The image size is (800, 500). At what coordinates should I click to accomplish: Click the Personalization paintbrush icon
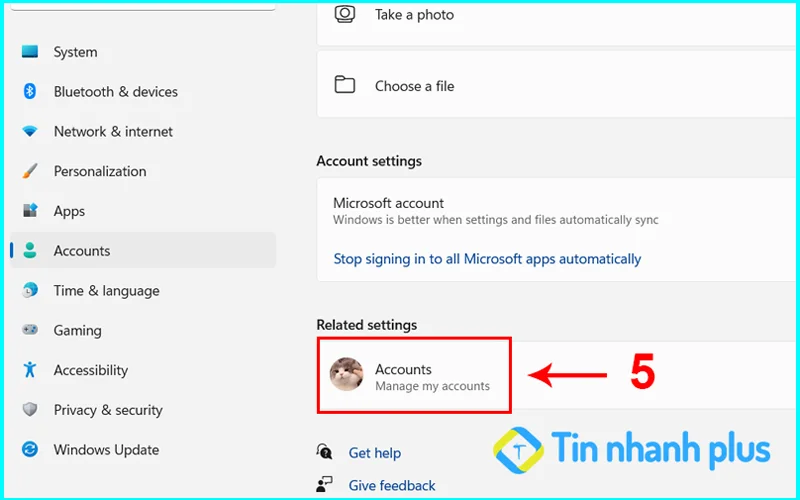coord(30,171)
